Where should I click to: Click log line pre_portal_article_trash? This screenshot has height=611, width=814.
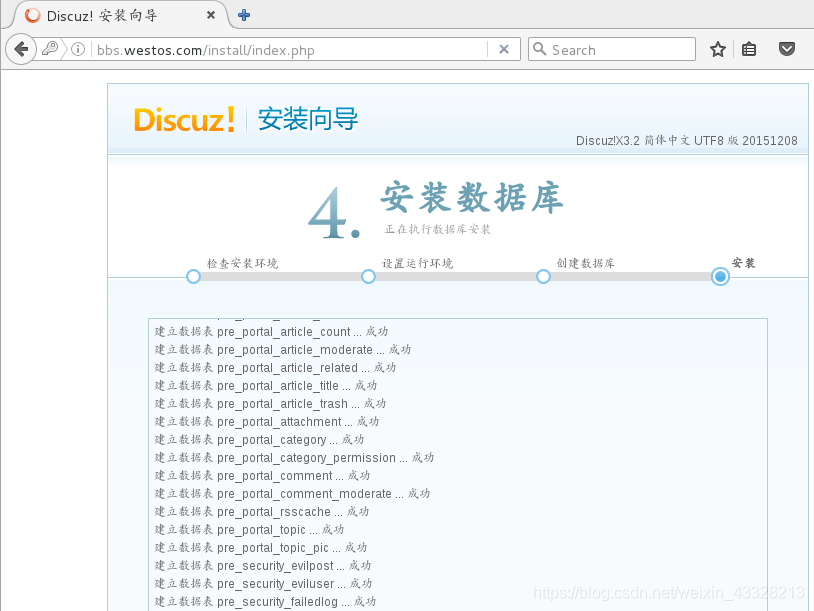(x=270, y=404)
